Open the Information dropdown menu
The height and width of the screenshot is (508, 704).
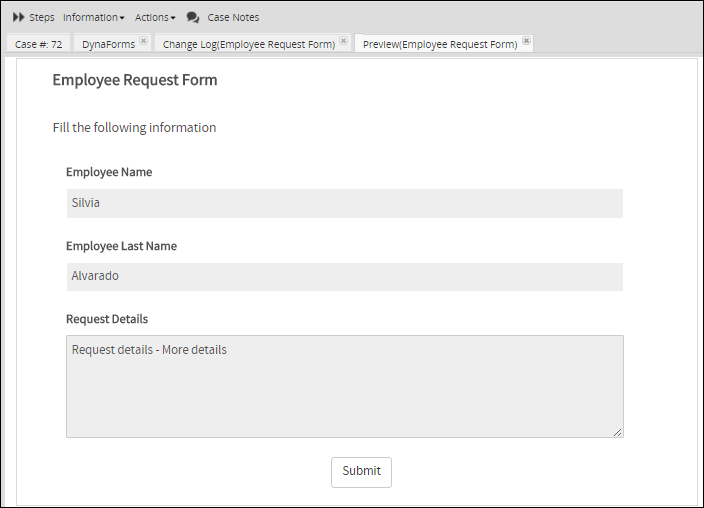(x=93, y=17)
